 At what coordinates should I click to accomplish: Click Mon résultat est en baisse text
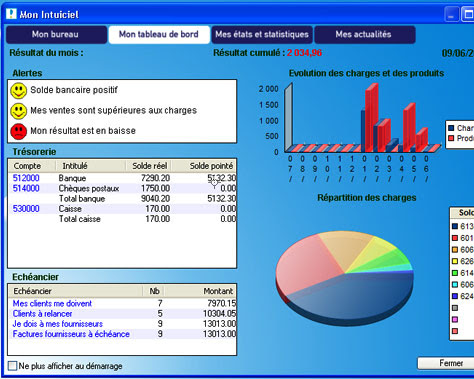coord(83,131)
